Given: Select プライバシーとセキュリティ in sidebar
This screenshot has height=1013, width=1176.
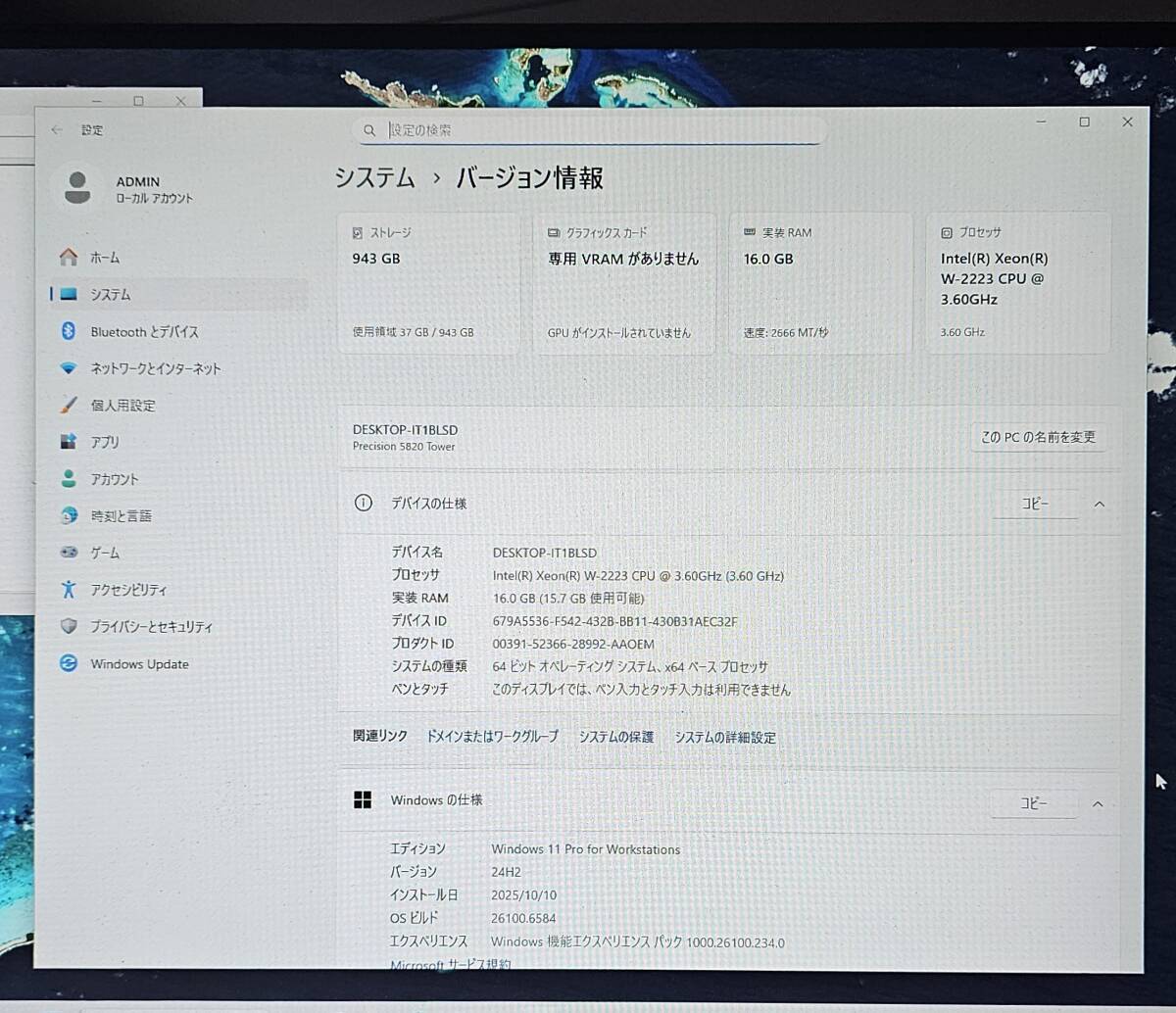Looking at the screenshot, I should (179, 626).
